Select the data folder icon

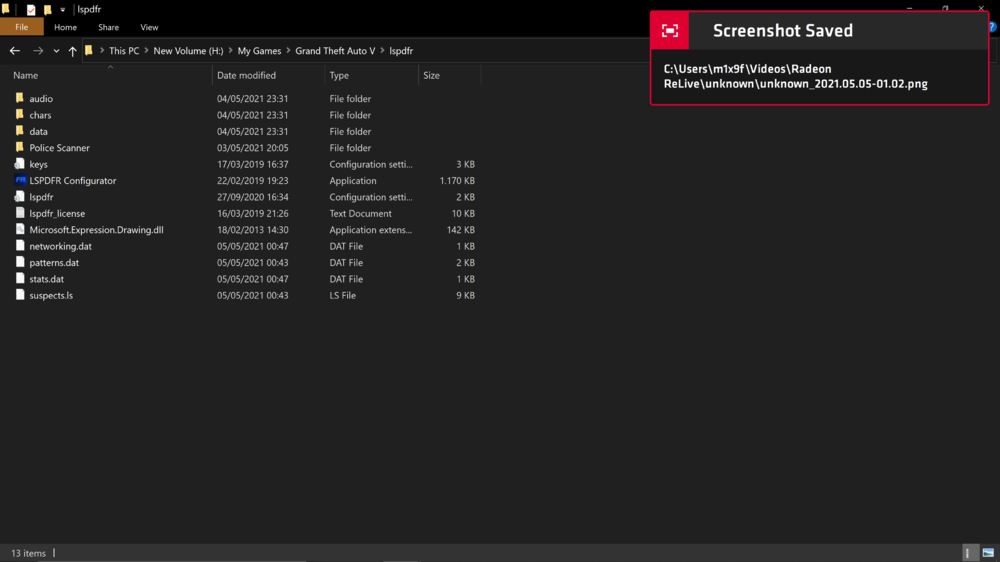pyautogui.click(x=20, y=131)
